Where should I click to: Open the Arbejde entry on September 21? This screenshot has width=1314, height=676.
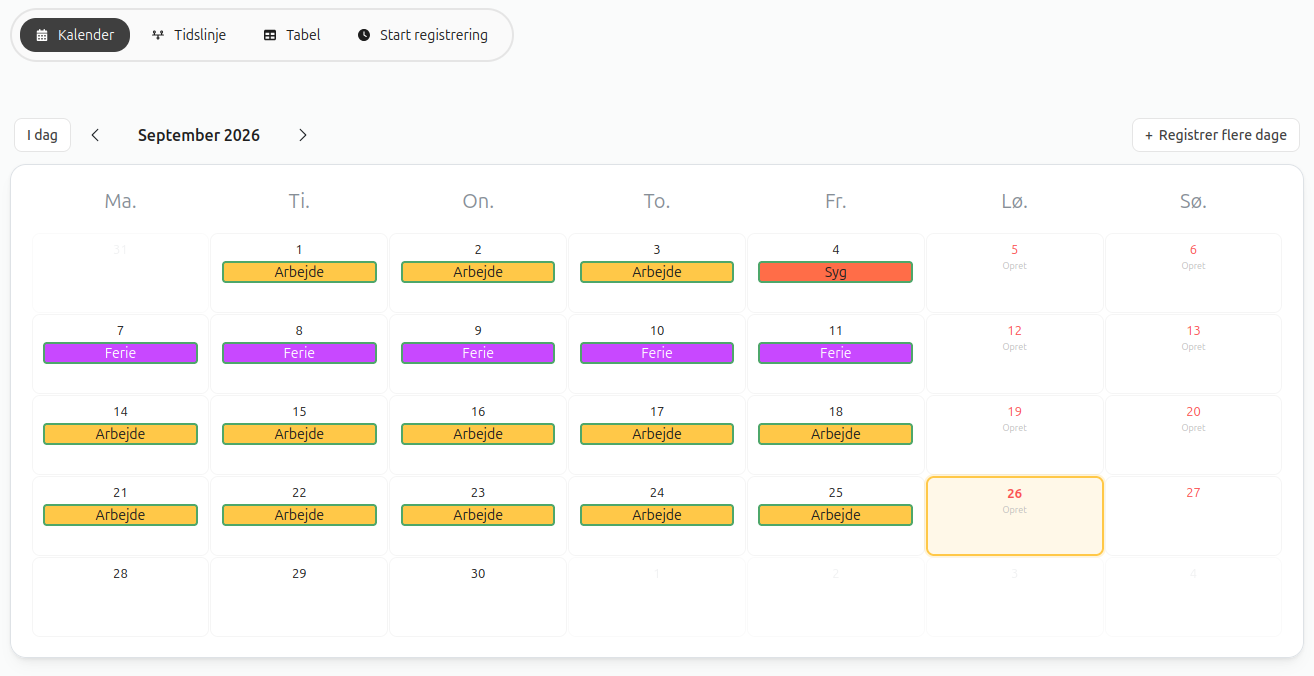coord(120,515)
